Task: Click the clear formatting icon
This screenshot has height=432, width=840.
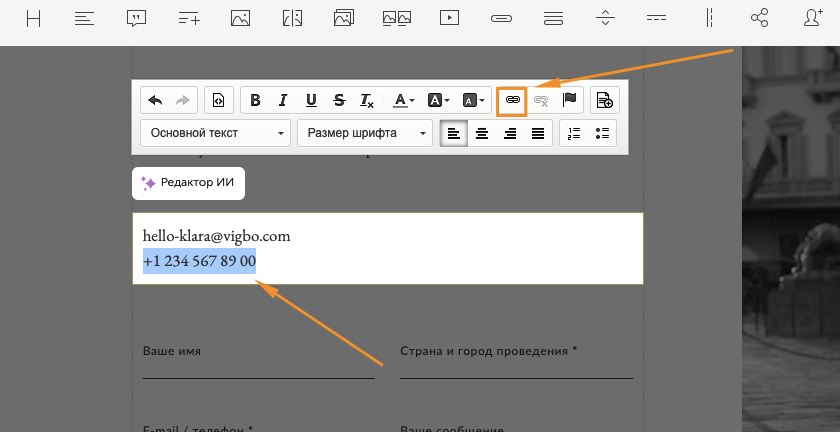Action: 367,100
